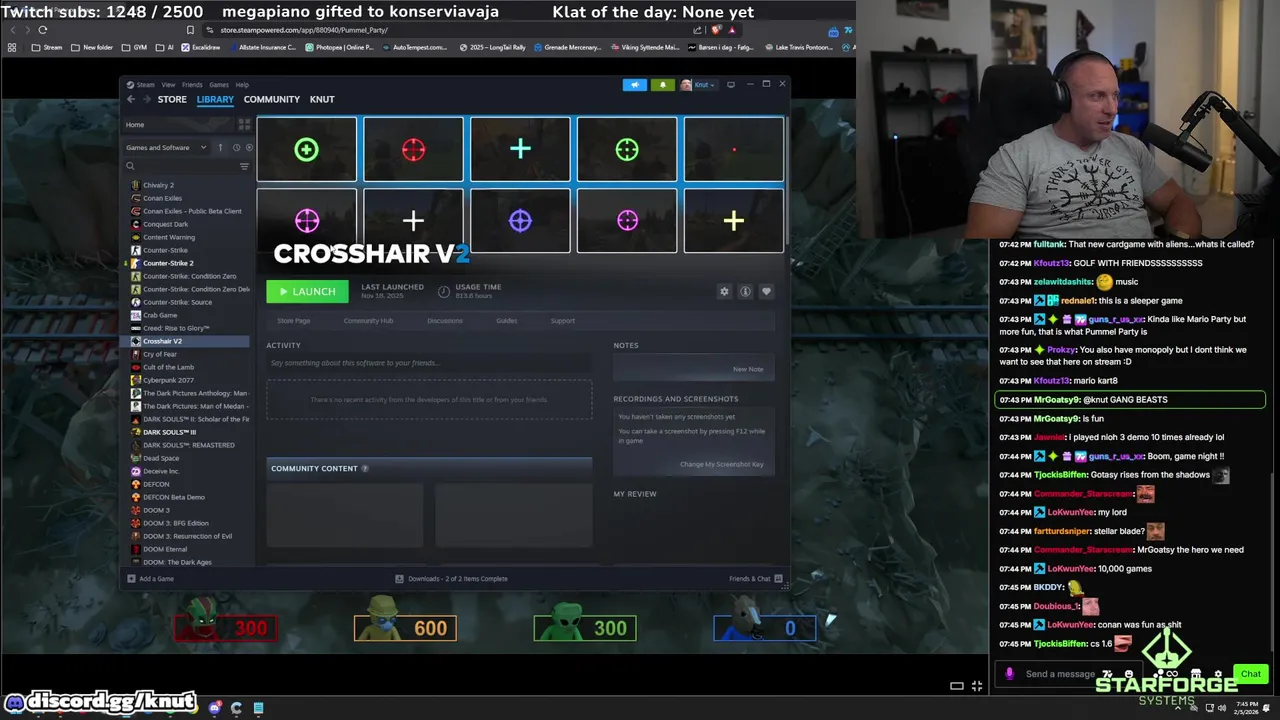The width and height of the screenshot is (1280, 720).
Task: Open Crosshair V2 info icon
Action: point(745,291)
